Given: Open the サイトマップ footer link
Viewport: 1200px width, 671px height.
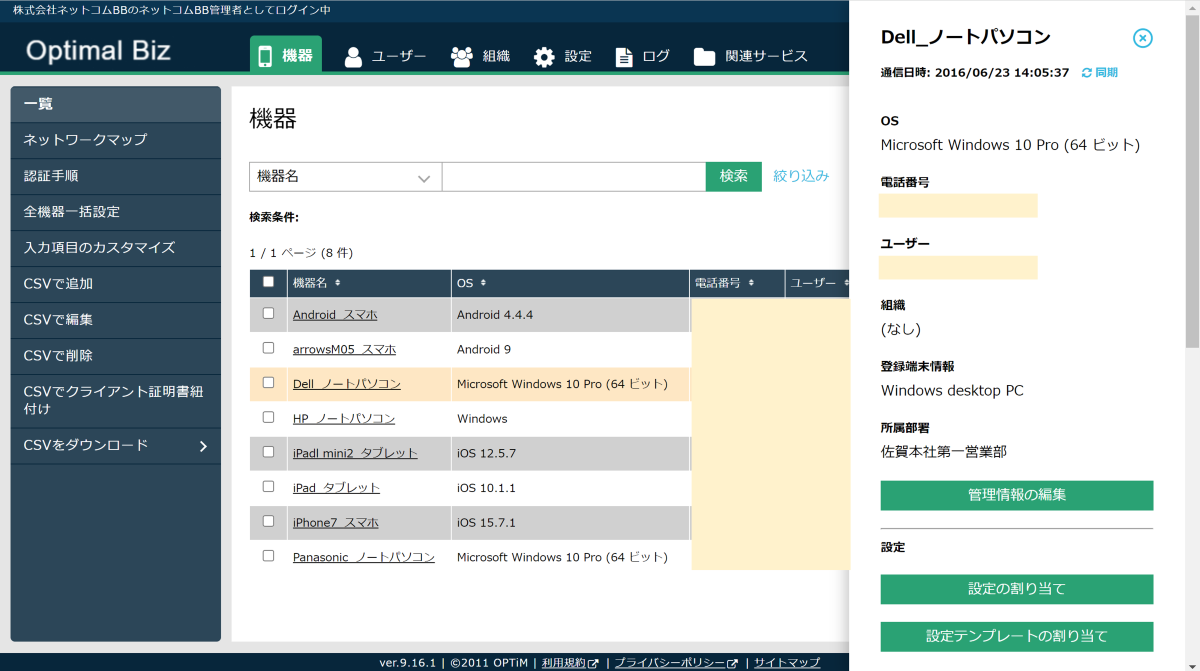Looking at the screenshot, I should [787, 663].
